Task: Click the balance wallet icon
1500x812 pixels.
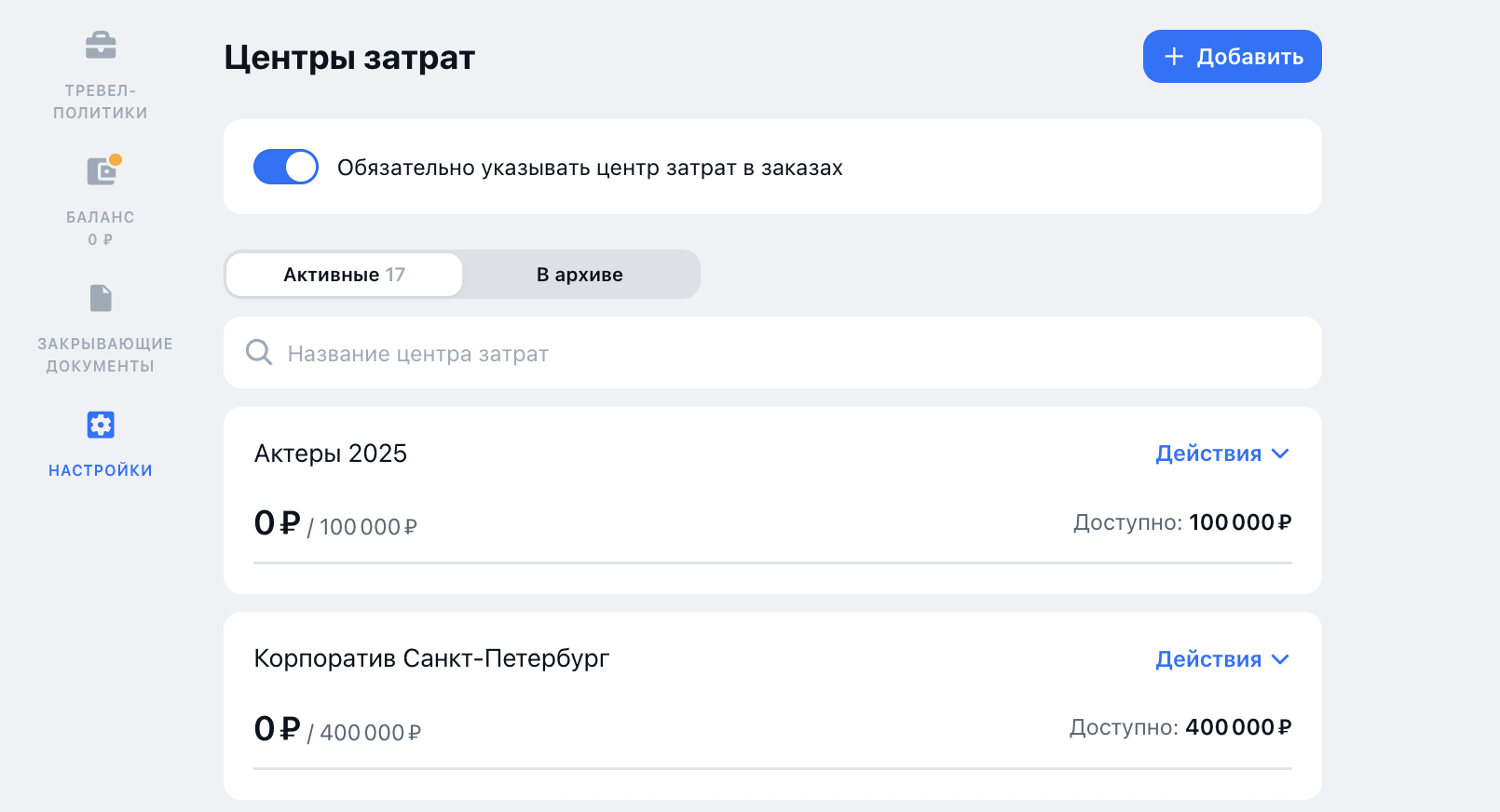Action: click(102, 171)
